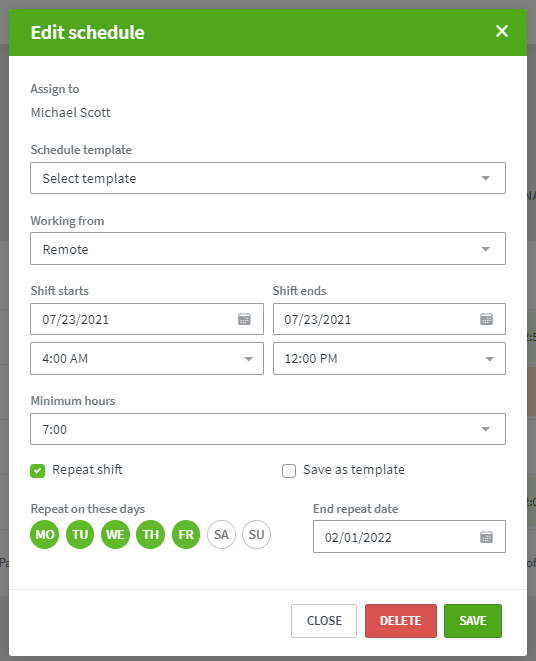The image size is (536, 661).
Task: Open calendar picker for Shift ends date
Action: click(486, 319)
